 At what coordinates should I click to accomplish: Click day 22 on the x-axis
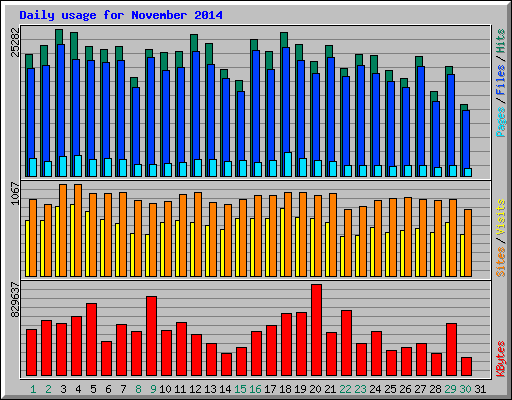(x=345, y=389)
